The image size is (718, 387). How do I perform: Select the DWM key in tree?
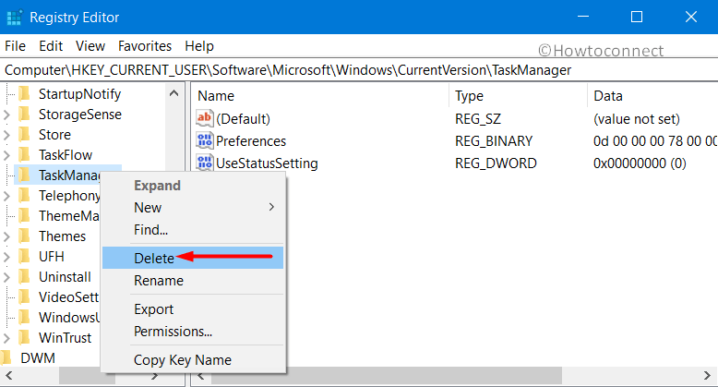click(x=38, y=358)
